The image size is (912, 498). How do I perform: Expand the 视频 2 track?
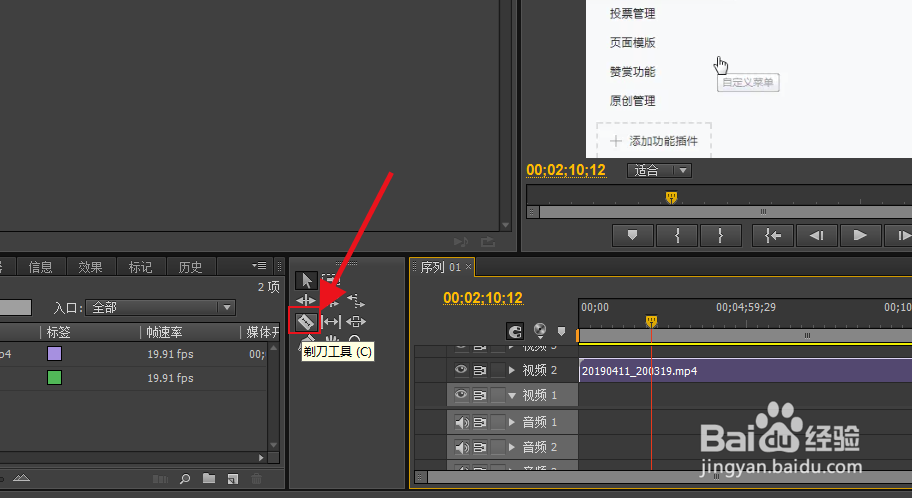coord(512,370)
